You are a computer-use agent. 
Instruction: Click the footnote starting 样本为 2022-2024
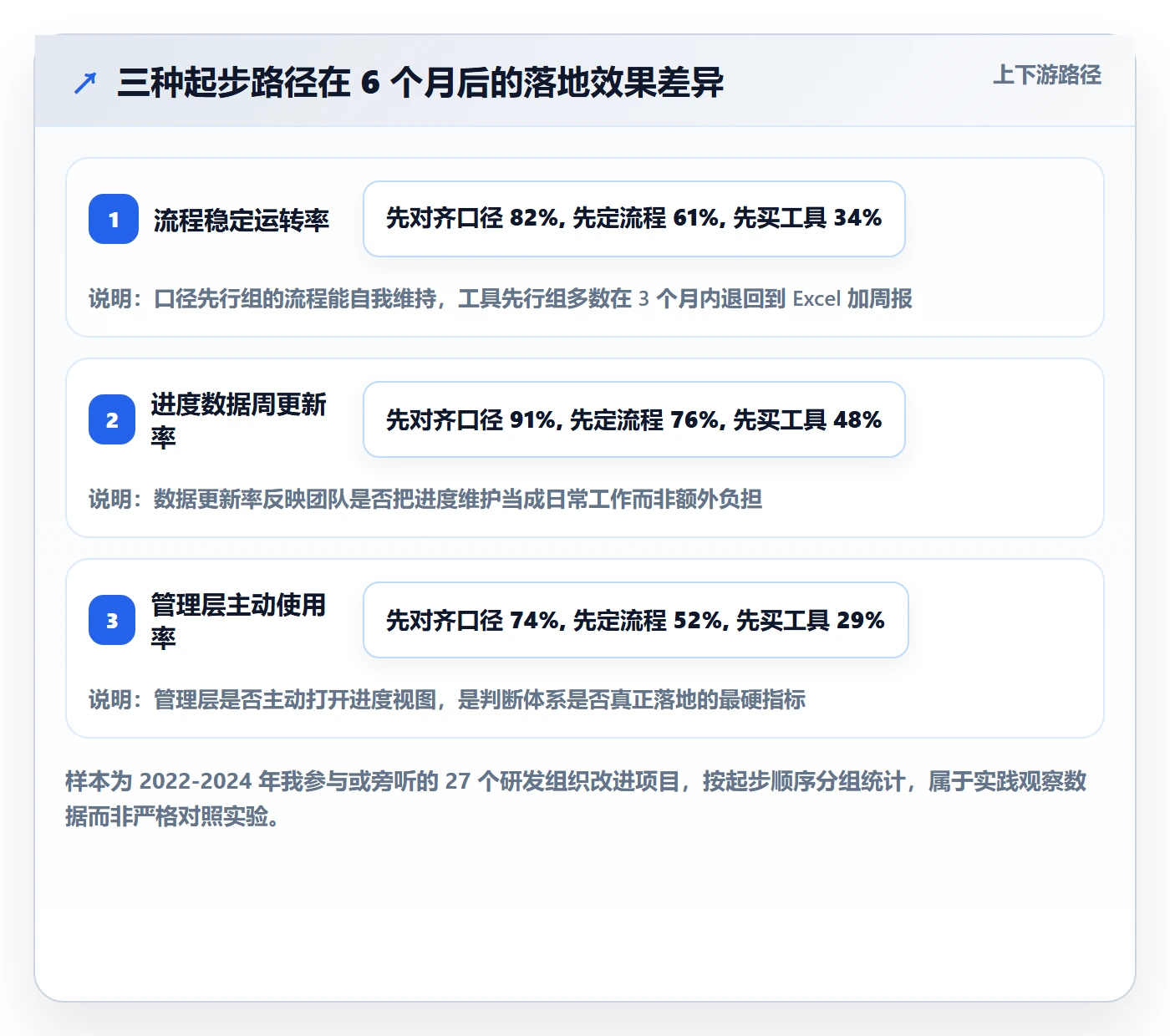point(576,799)
